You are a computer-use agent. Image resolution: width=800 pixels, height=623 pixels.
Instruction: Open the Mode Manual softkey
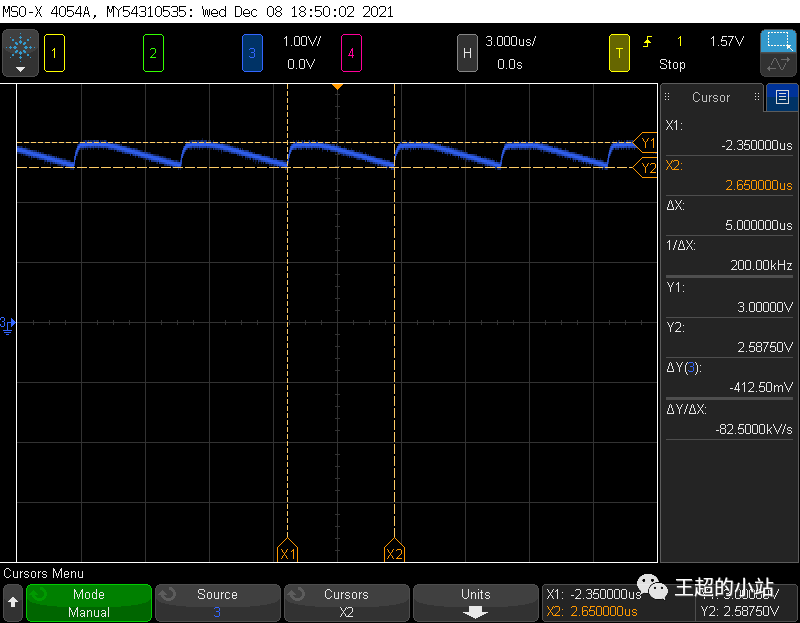89,603
